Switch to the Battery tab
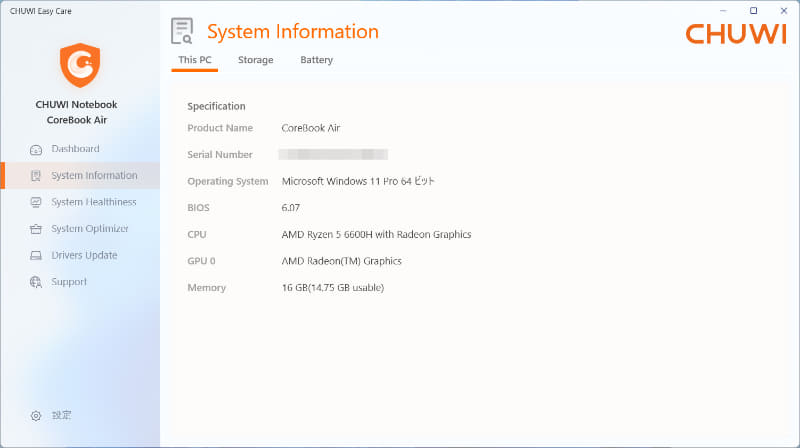The image size is (800, 448). click(x=316, y=60)
